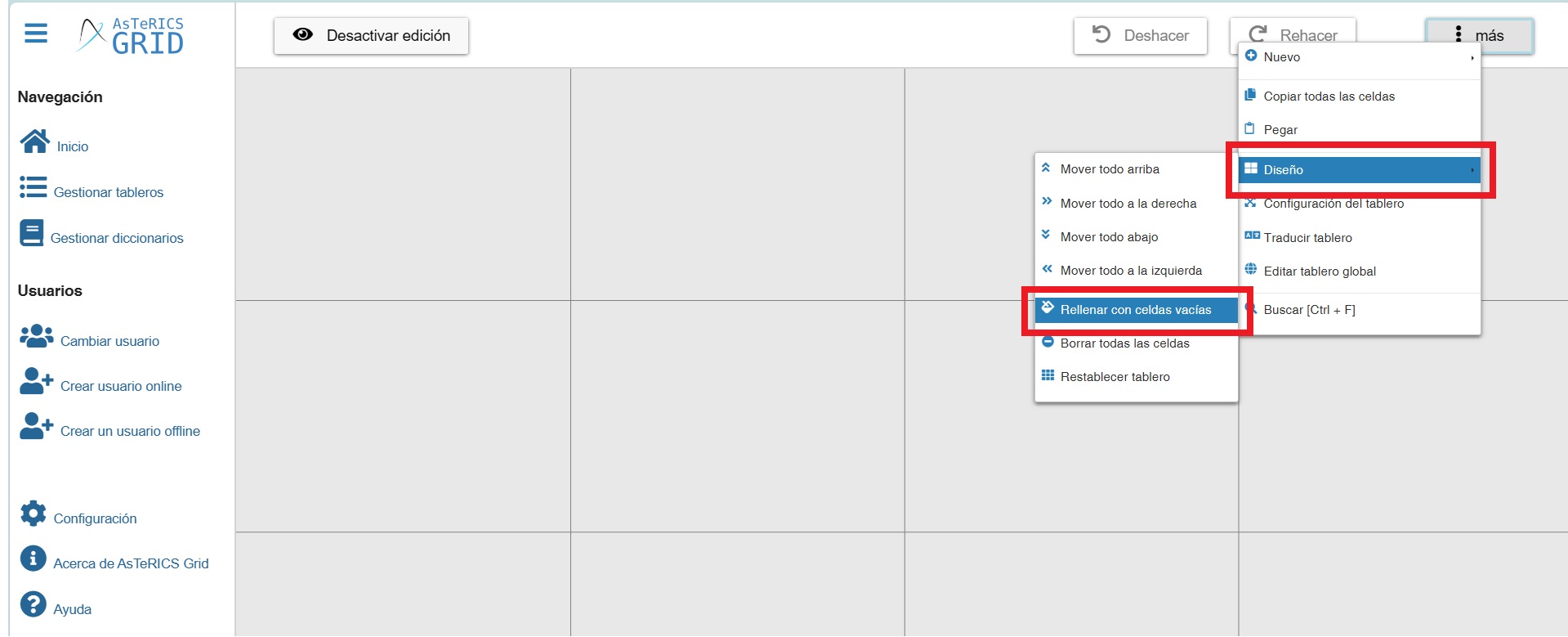Open Configuración link in sidebar
This screenshot has height=637, width=1568.
pos(95,518)
